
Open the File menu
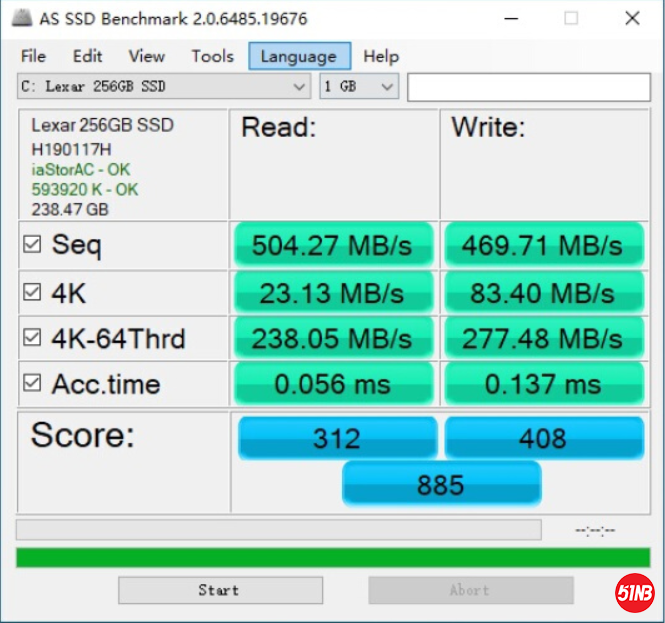point(33,56)
